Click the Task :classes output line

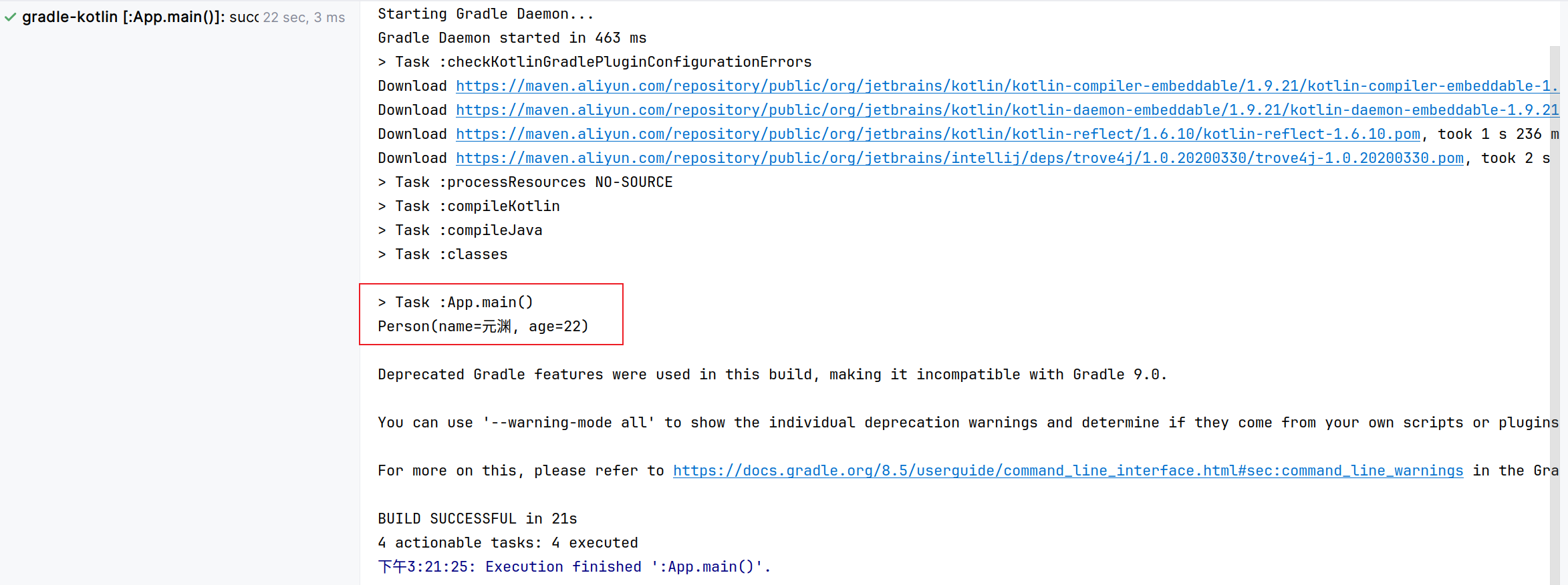(x=443, y=254)
